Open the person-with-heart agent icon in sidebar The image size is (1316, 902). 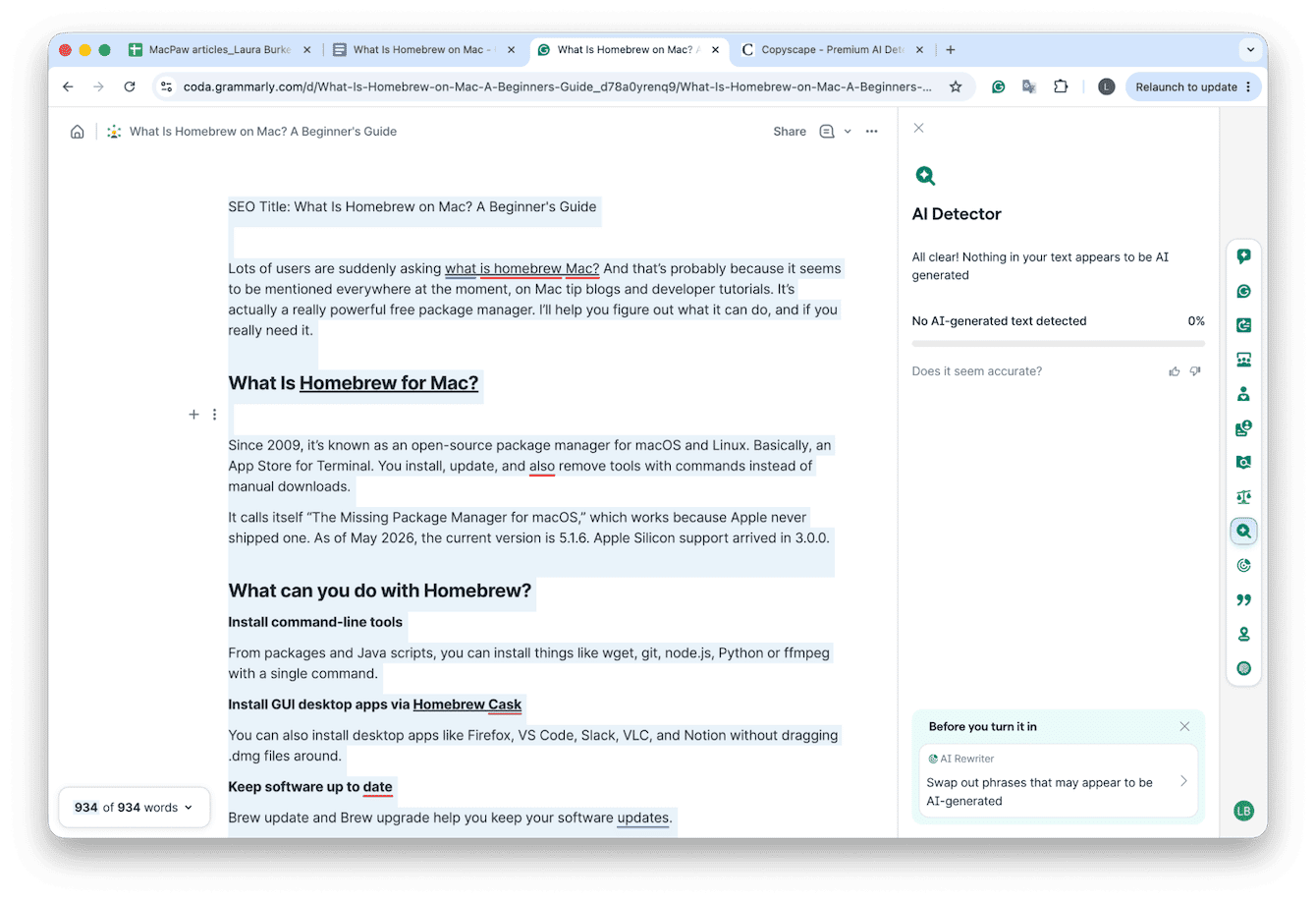click(x=1243, y=394)
